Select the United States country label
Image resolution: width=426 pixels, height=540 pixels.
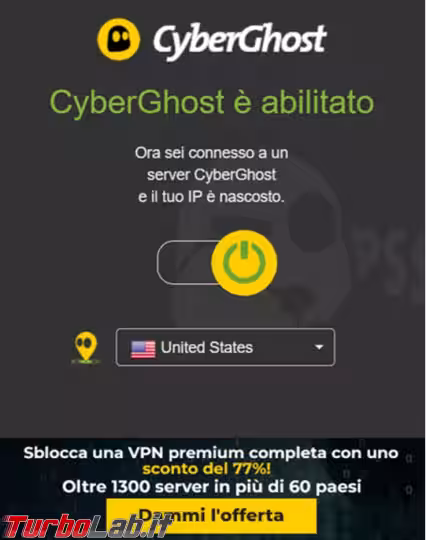(207, 347)
